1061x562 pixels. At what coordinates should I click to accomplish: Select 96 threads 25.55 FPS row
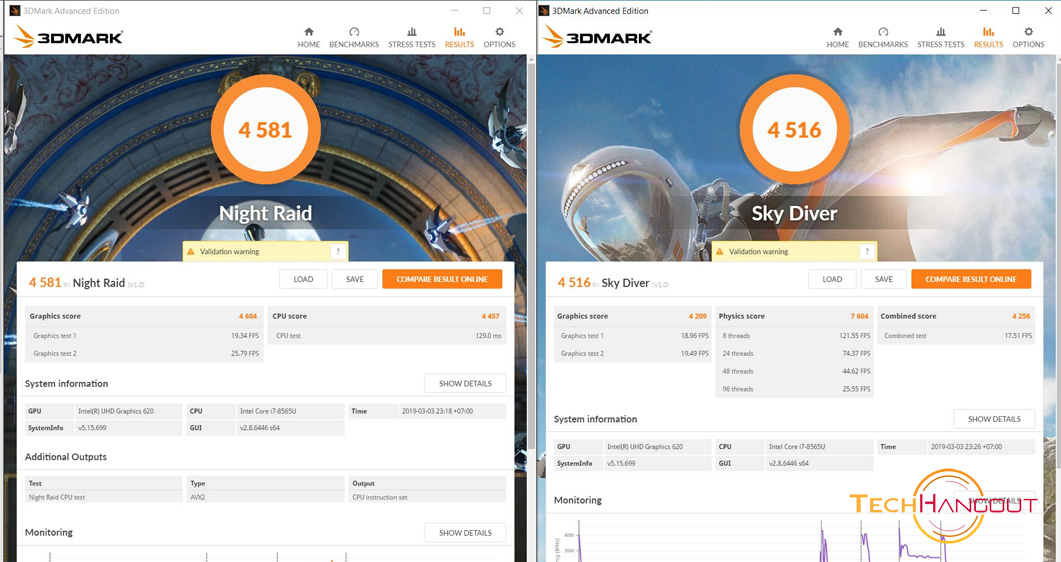tap(794, 390)
